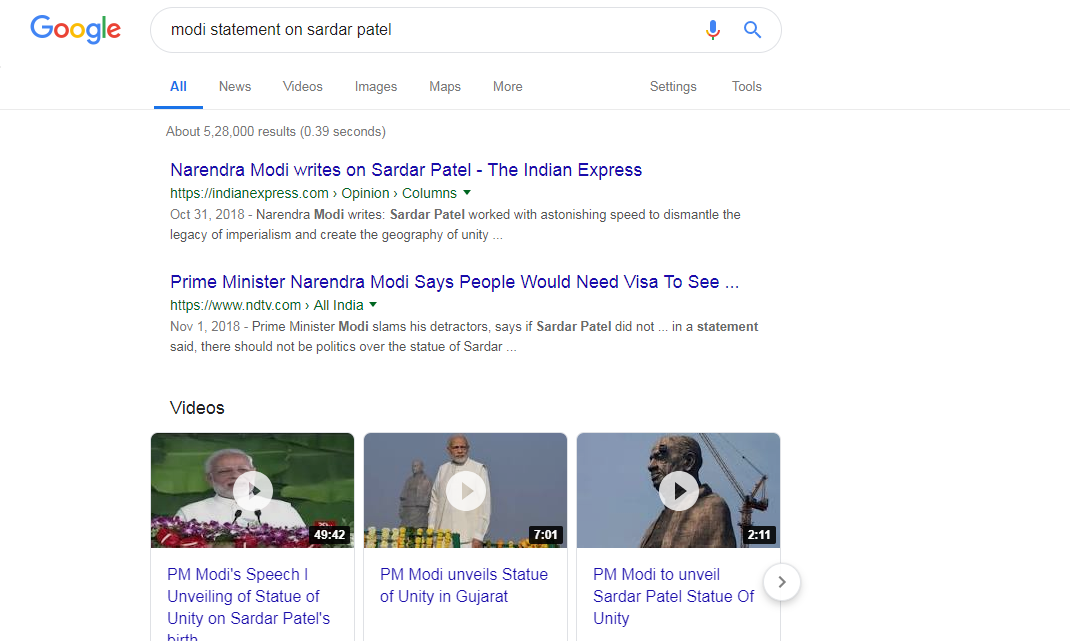Open Narendra Modi writes on Sardar Patel result

point(406,170)
